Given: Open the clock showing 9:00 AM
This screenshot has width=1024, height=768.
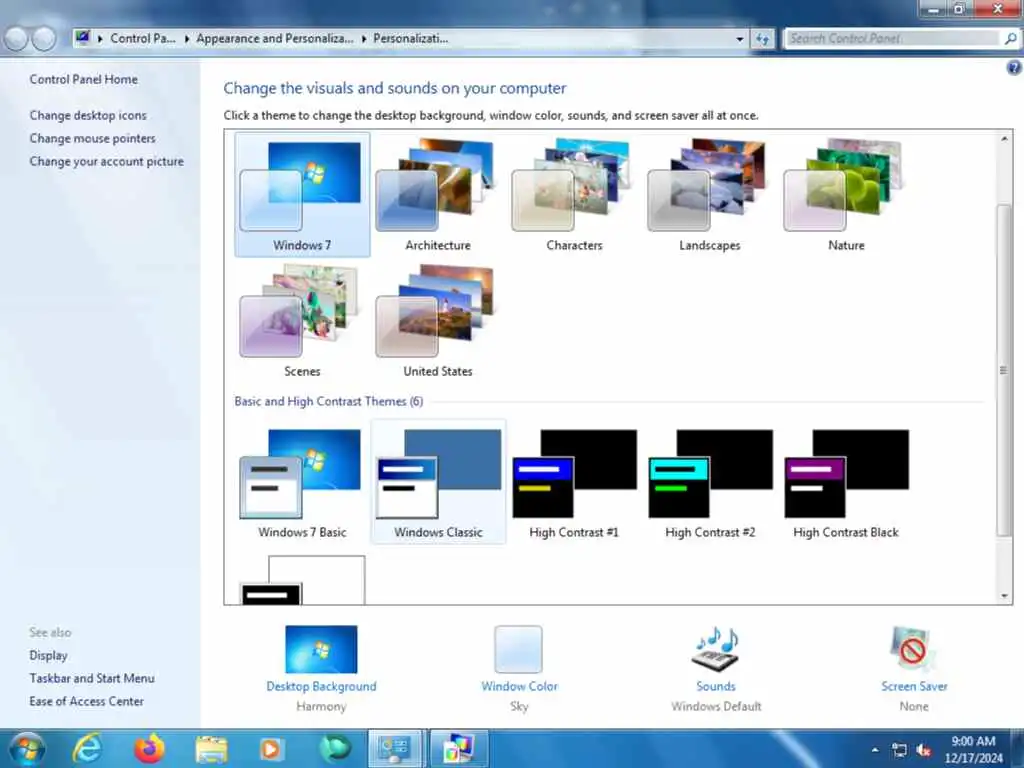Looking at the screenshot, I should point(973,749).
